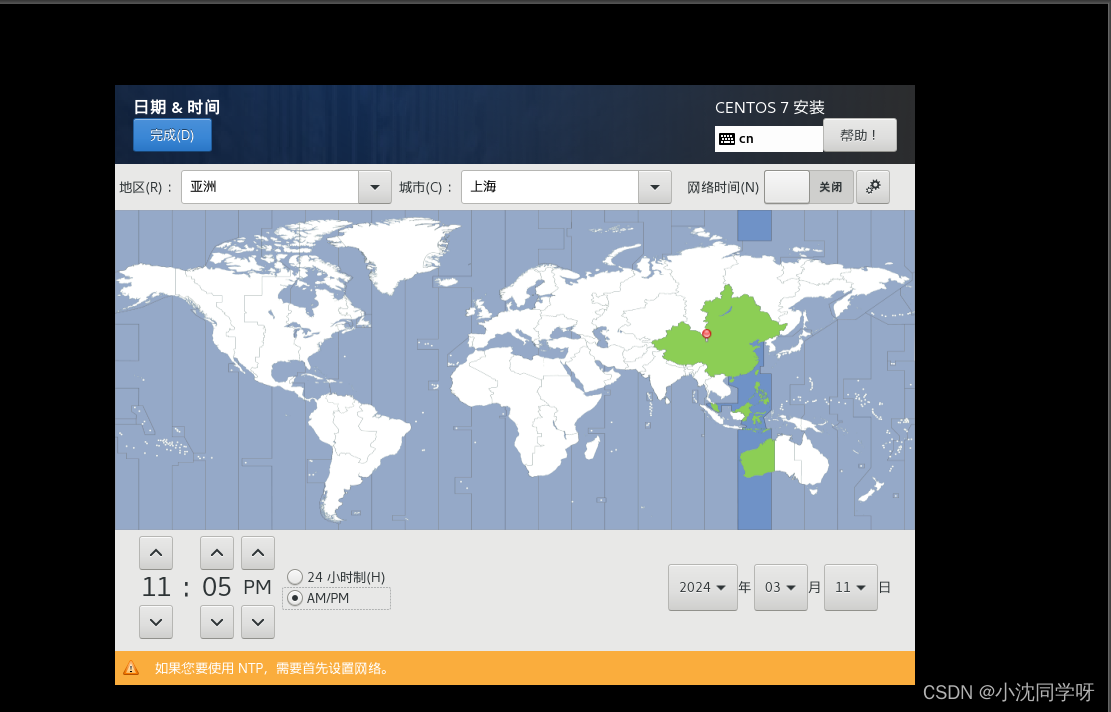
Task: Decrease the minutes with down arrow
Action: [x=217, y=622]
